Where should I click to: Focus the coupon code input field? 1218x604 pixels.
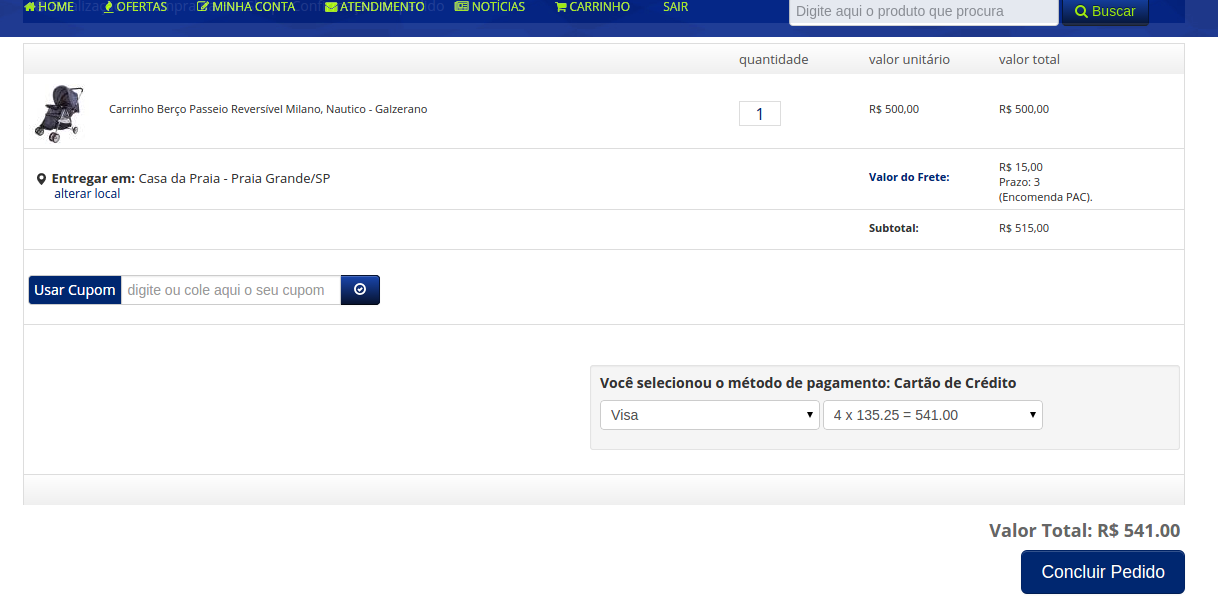(231, 290)
